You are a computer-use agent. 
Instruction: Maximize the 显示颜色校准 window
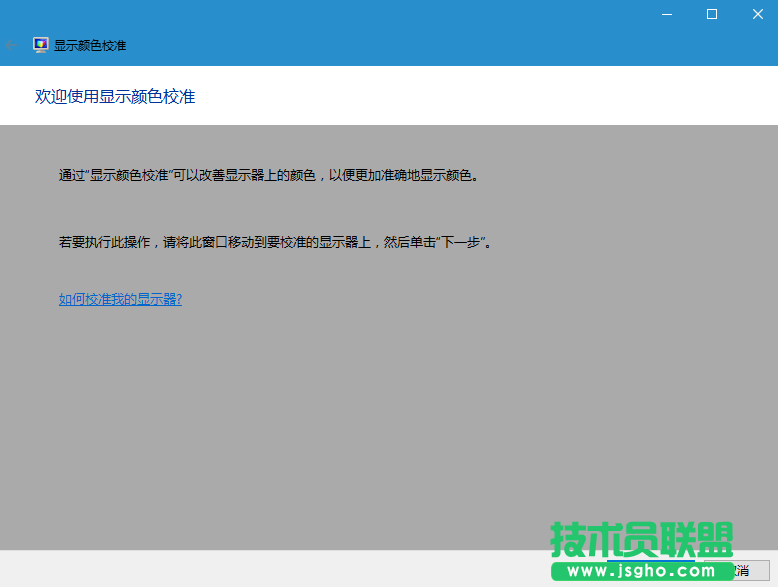(712, 14)
